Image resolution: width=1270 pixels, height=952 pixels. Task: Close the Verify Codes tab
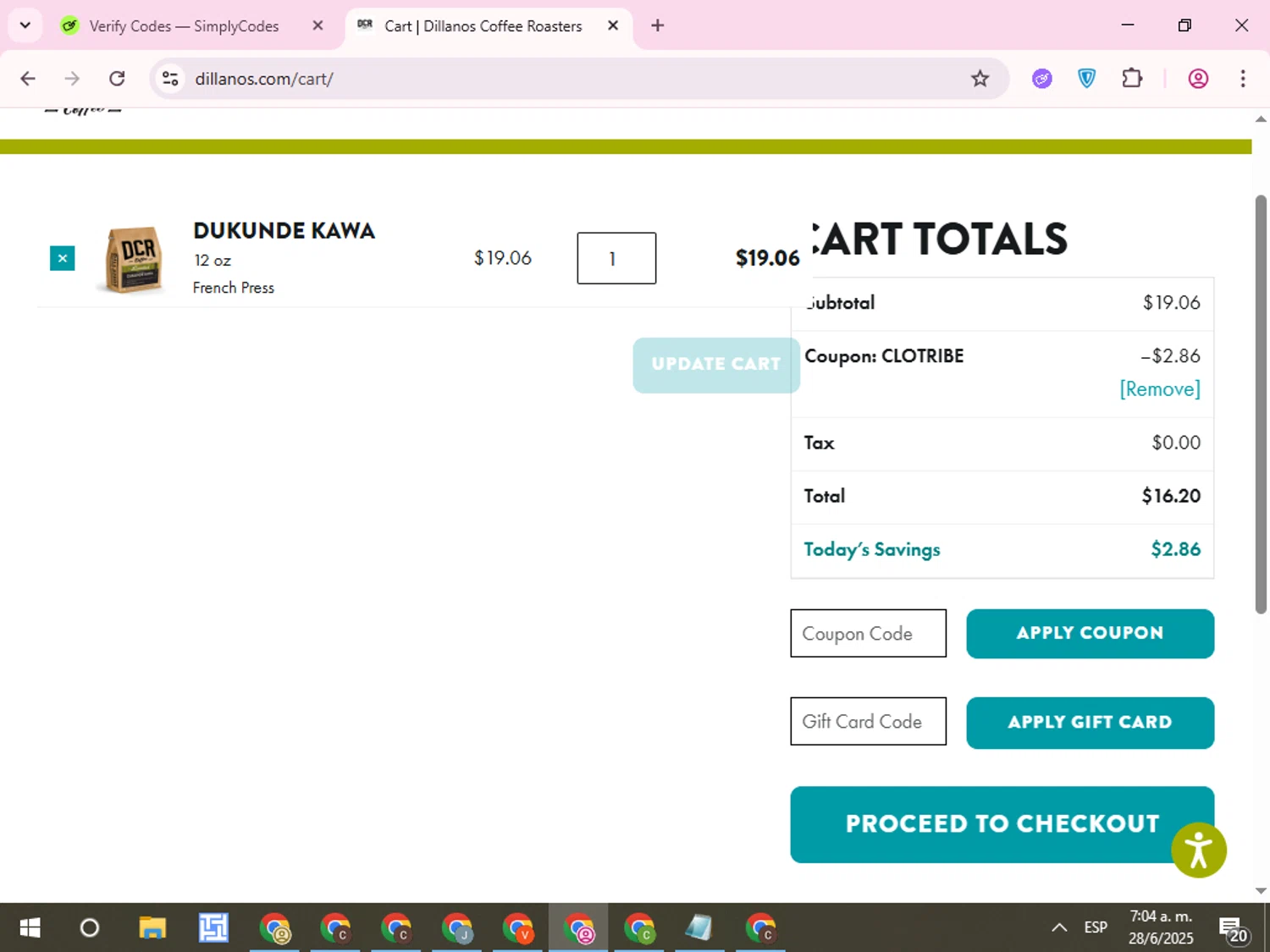[317, 26]
